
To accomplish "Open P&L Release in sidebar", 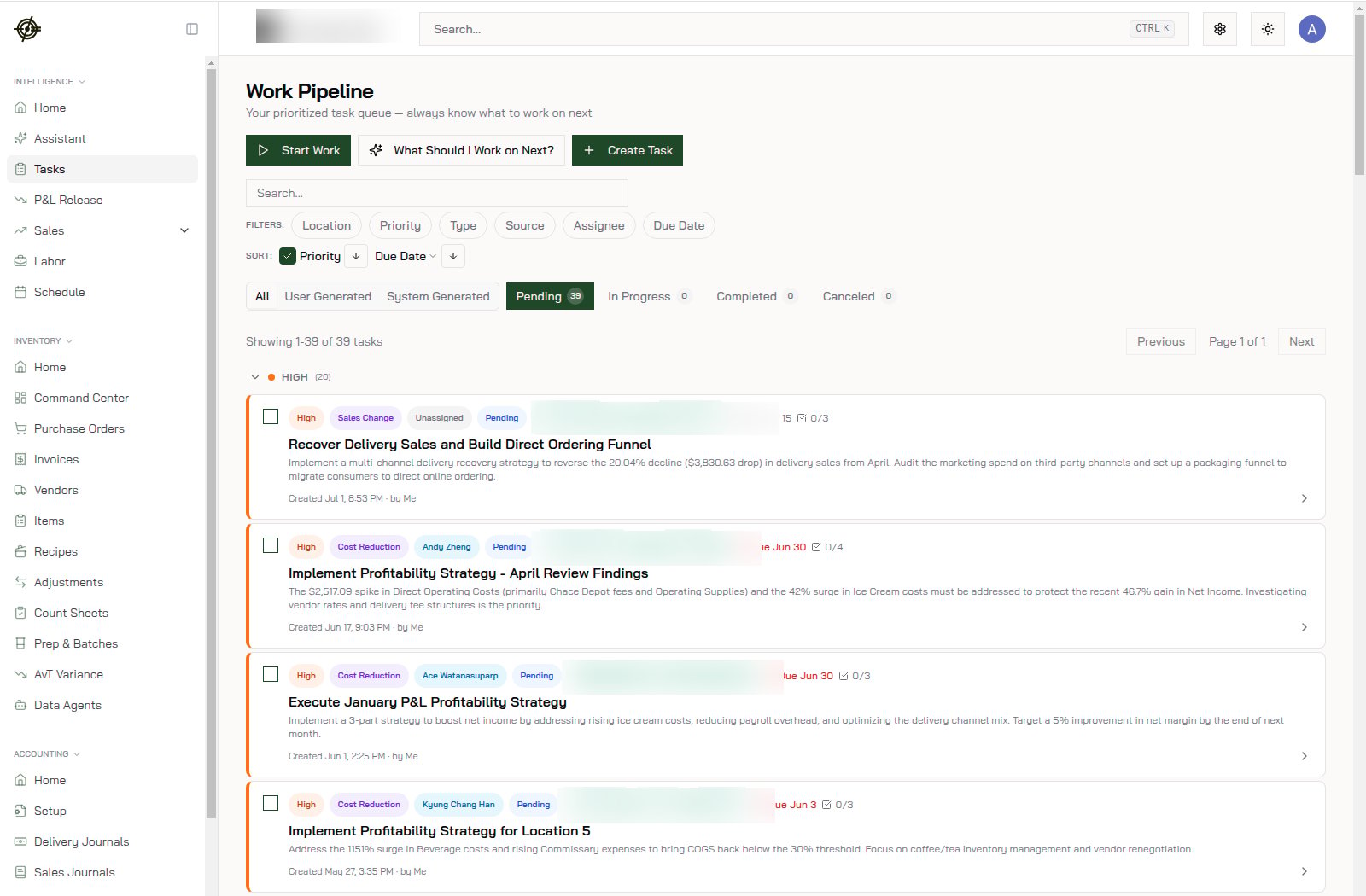I will coord(102,200).
